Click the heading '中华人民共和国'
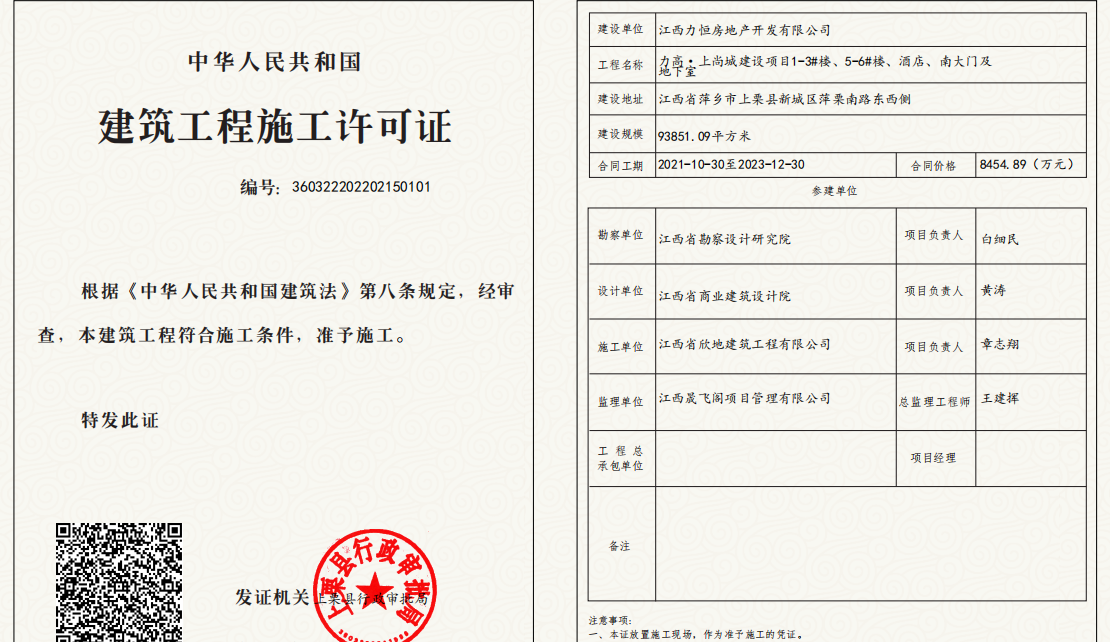Image resolution: width=1110 pixels, height=642 pixels. point(275,62)
